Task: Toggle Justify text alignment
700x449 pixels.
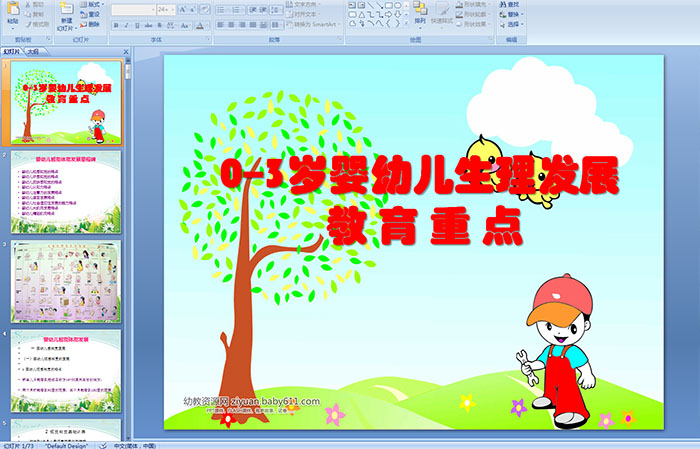Action: [253, 25]
